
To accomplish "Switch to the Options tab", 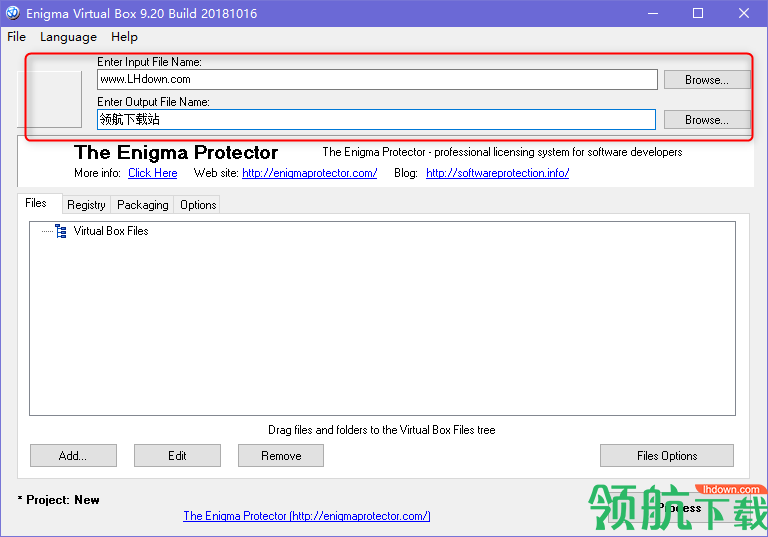I will pyautogui.click(x=198, y=205).
